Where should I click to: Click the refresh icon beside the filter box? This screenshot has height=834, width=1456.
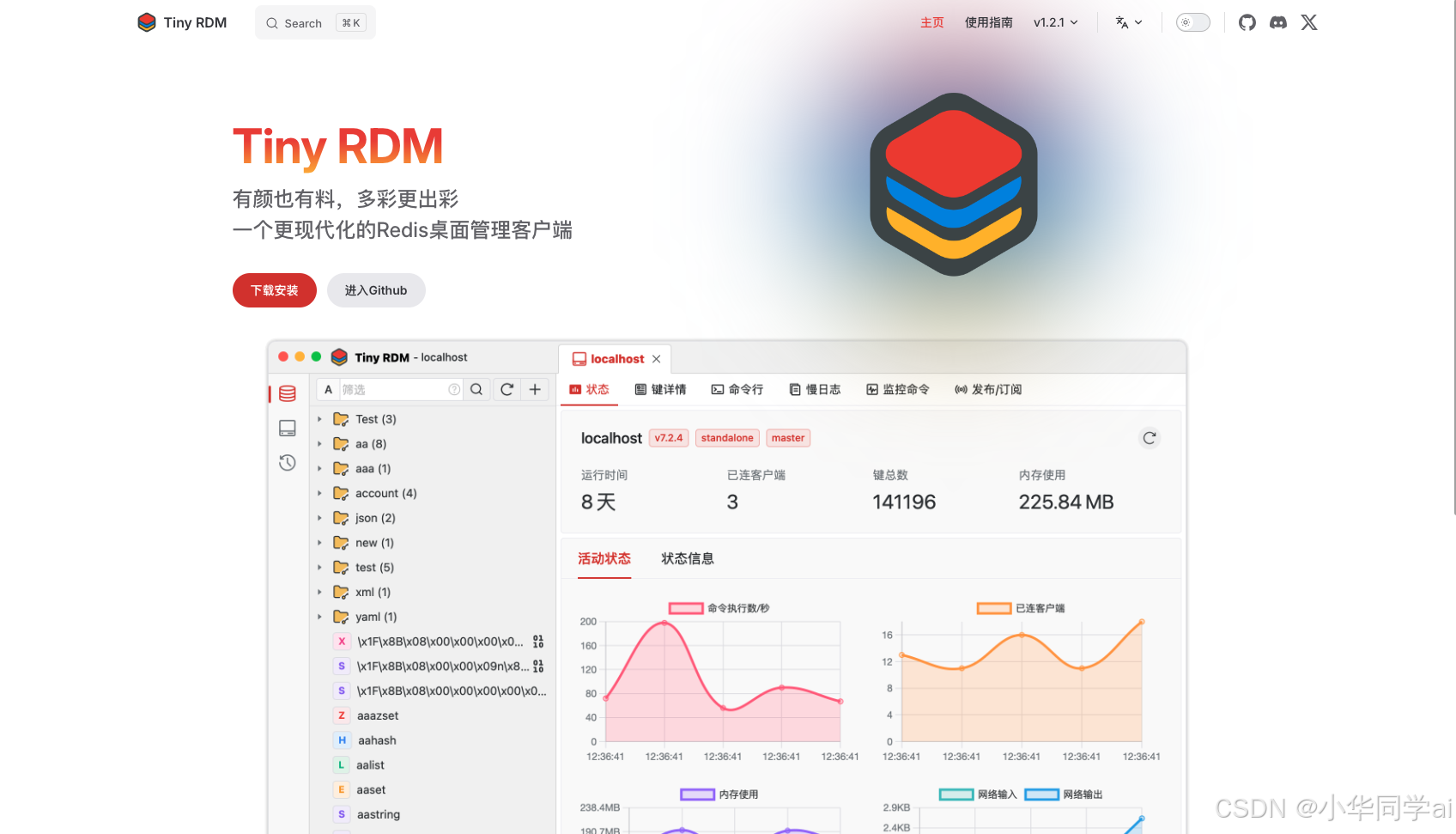tap(506, 389)
